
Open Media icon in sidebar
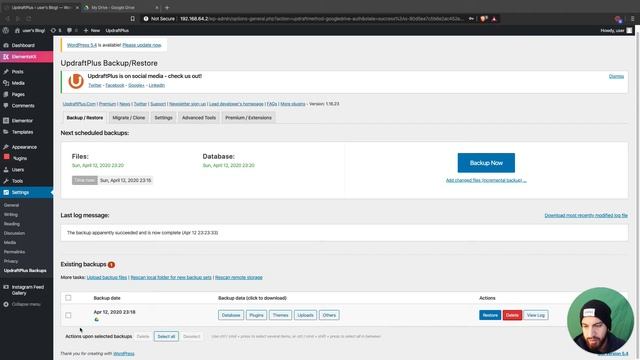pos(6,83)
